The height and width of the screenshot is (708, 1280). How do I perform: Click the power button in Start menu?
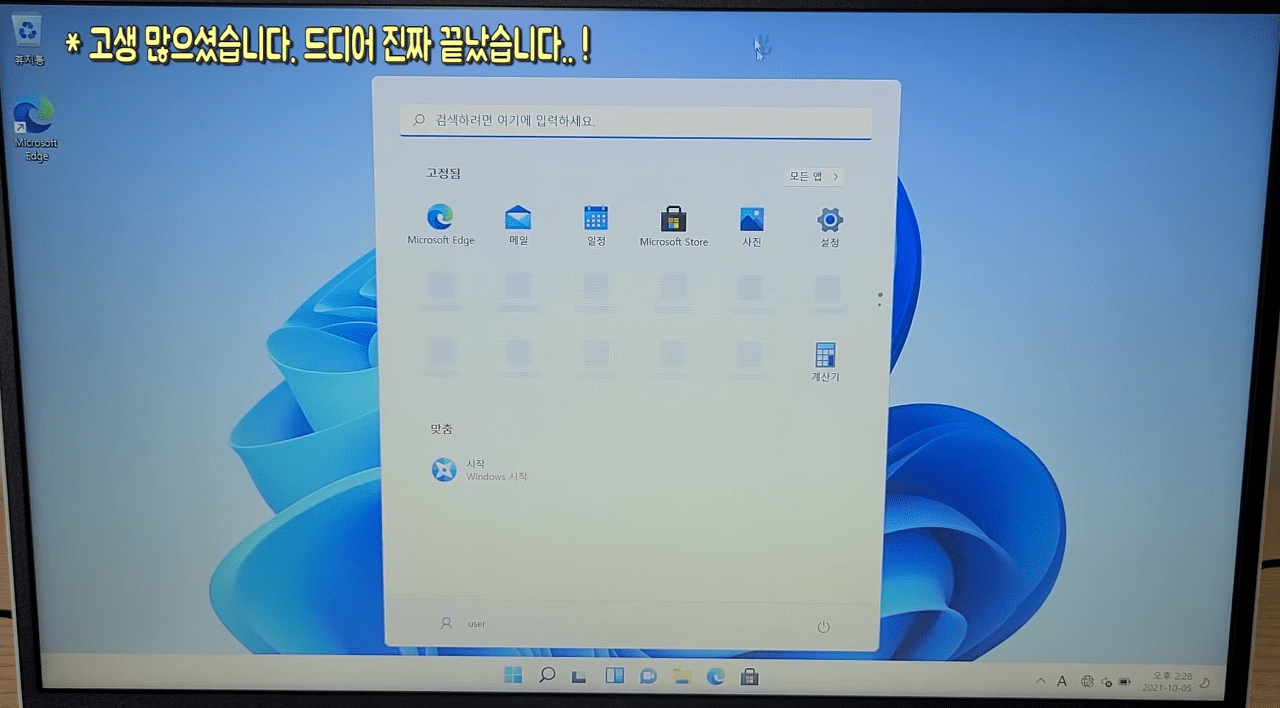pyautogui.click(x=823, y=627)
